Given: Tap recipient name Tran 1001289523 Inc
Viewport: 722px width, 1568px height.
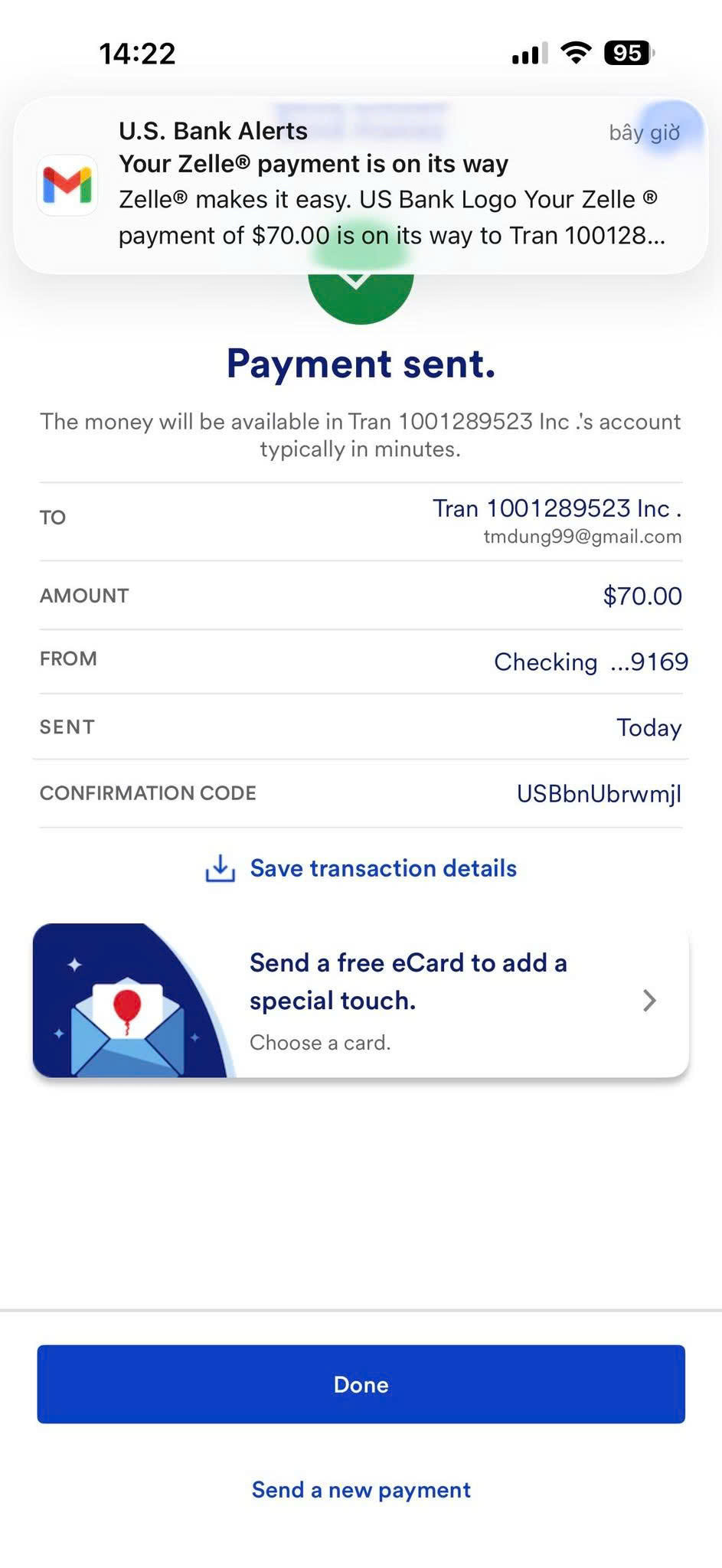Looking at the screenshot, I should point(557,508).
